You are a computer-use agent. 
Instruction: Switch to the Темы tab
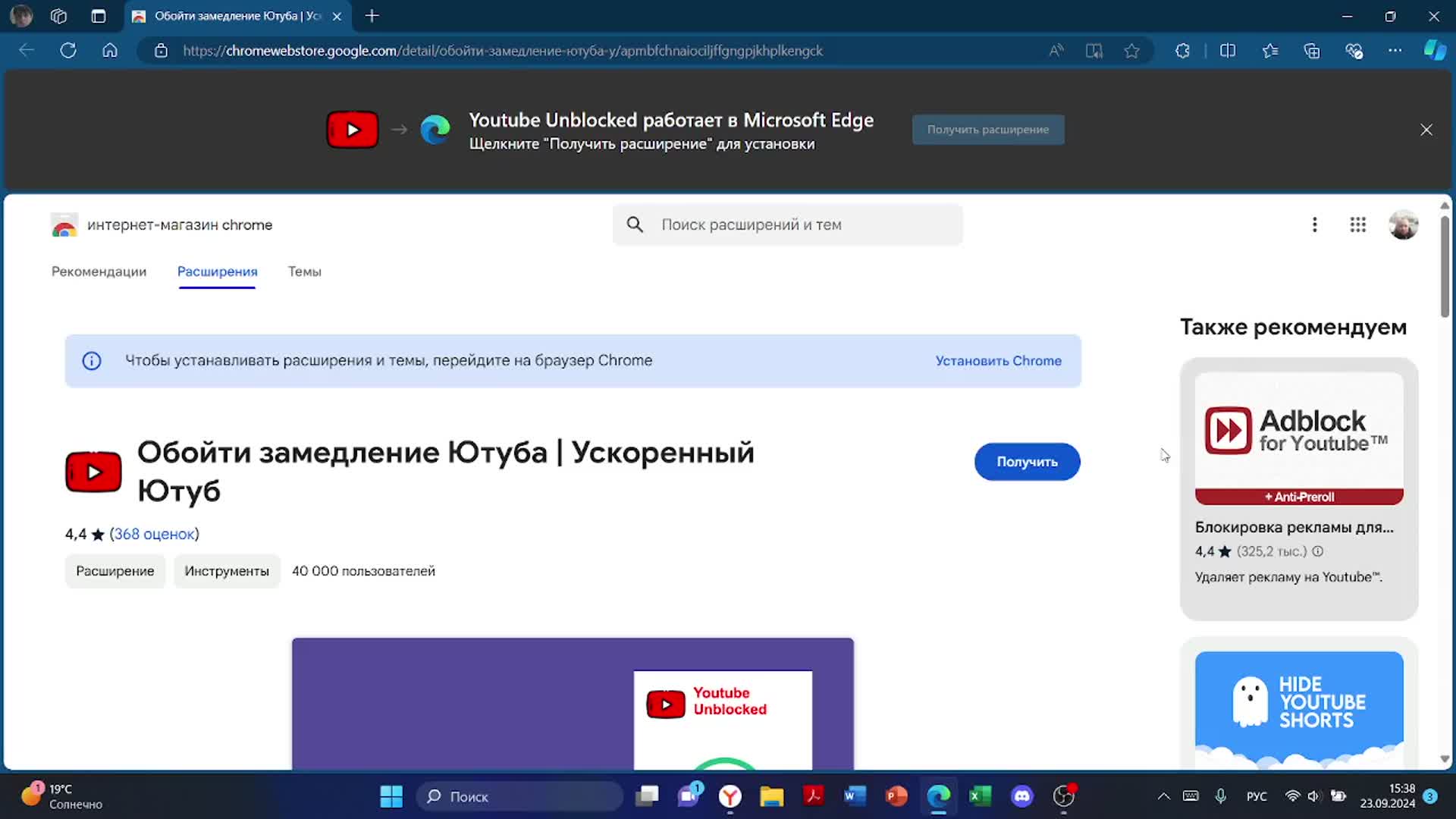point(305,271)
